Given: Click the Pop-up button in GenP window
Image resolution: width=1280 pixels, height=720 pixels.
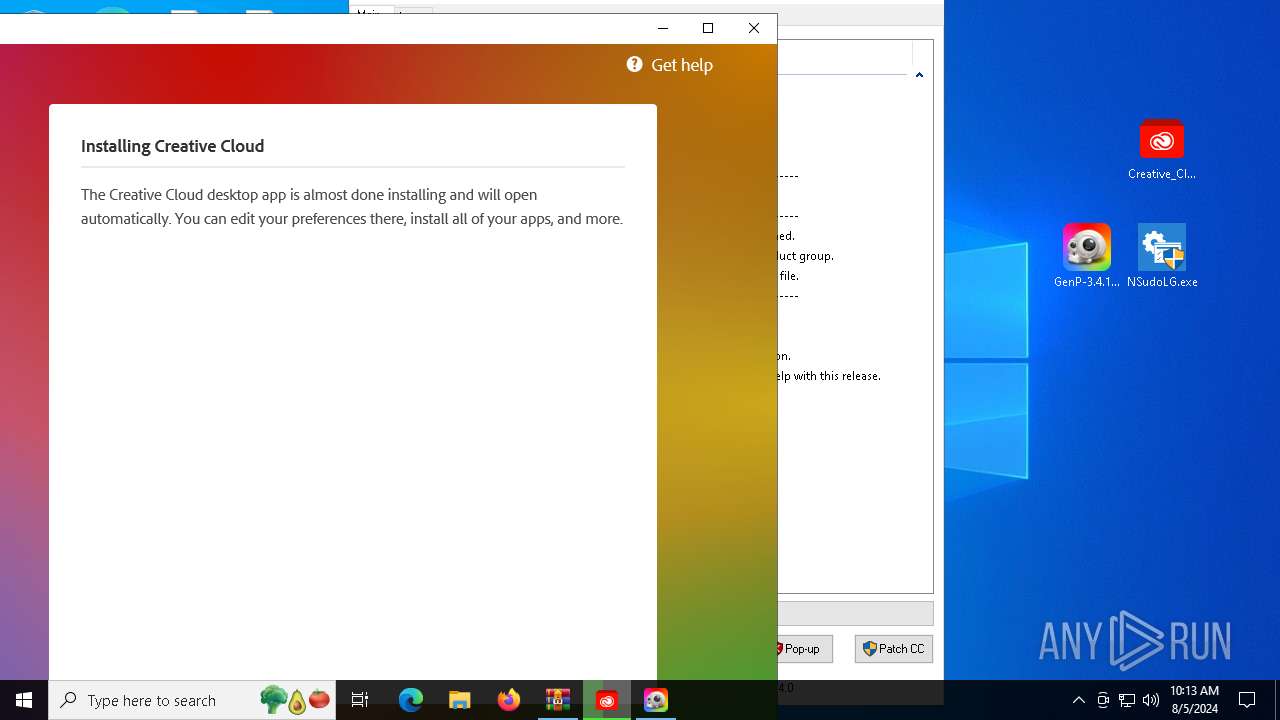Looking at the screenshot, I should coord(804,649).
